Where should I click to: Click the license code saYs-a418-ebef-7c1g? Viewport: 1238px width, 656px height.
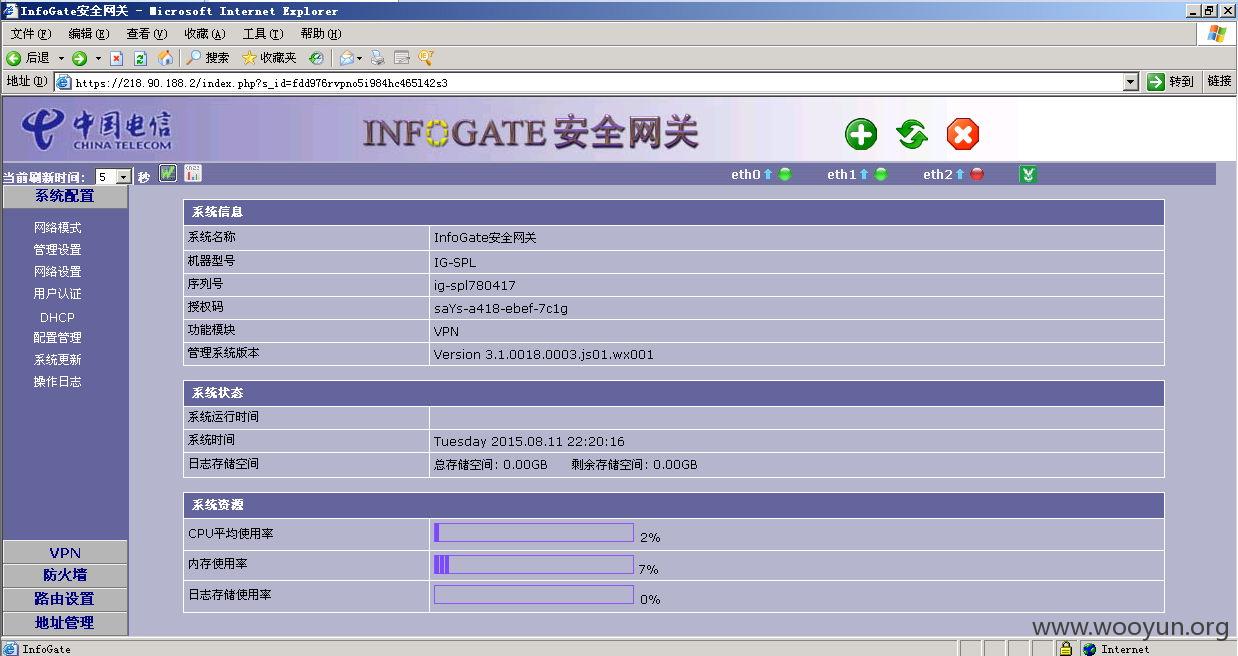500,309
